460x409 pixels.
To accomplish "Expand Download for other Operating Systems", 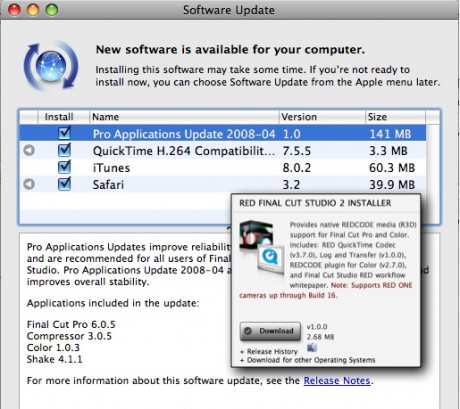I will point(307,360).
